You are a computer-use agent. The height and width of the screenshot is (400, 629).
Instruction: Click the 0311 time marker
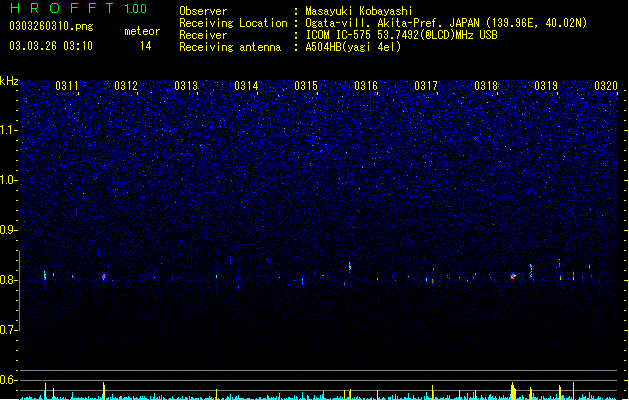(67, 86)
